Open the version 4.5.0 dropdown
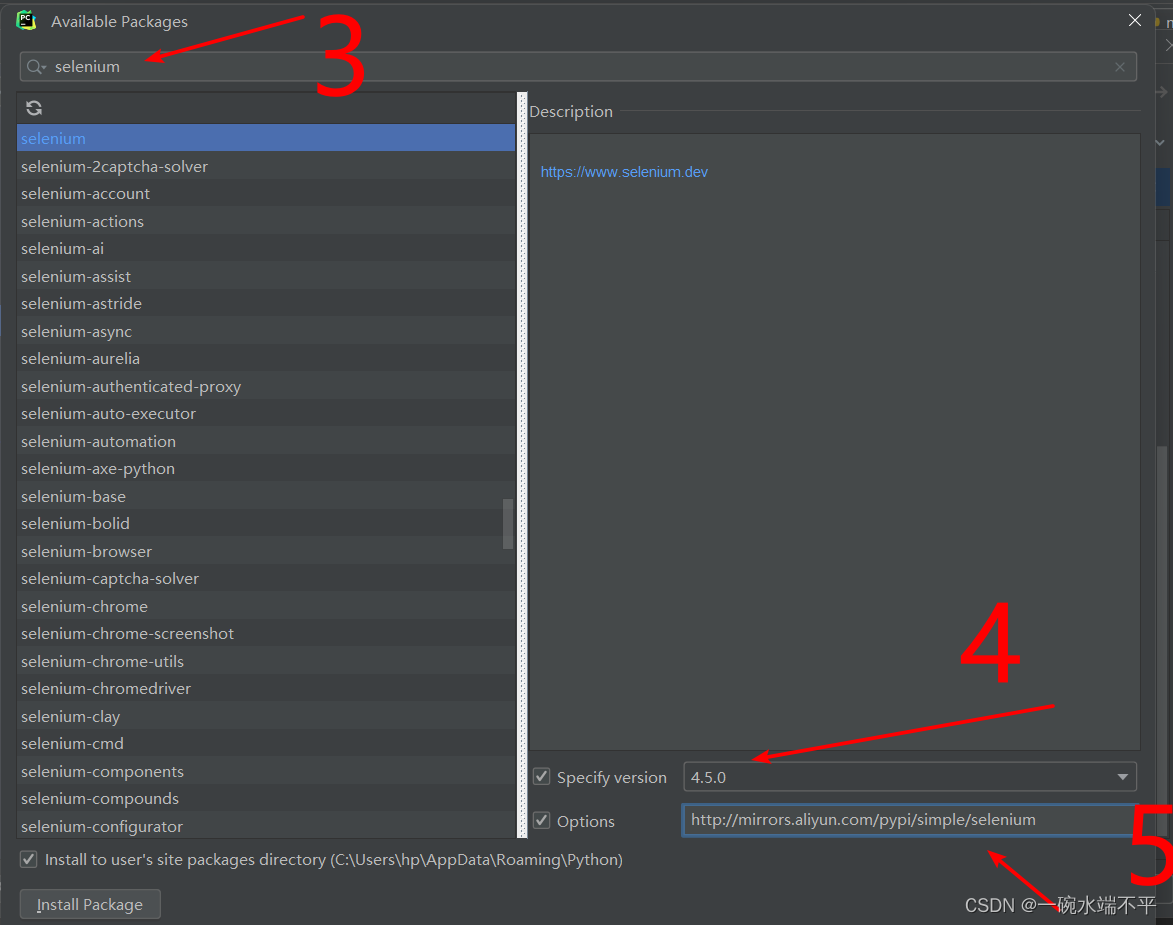Viewport: 1173px width, 925px height. [910, 777]
